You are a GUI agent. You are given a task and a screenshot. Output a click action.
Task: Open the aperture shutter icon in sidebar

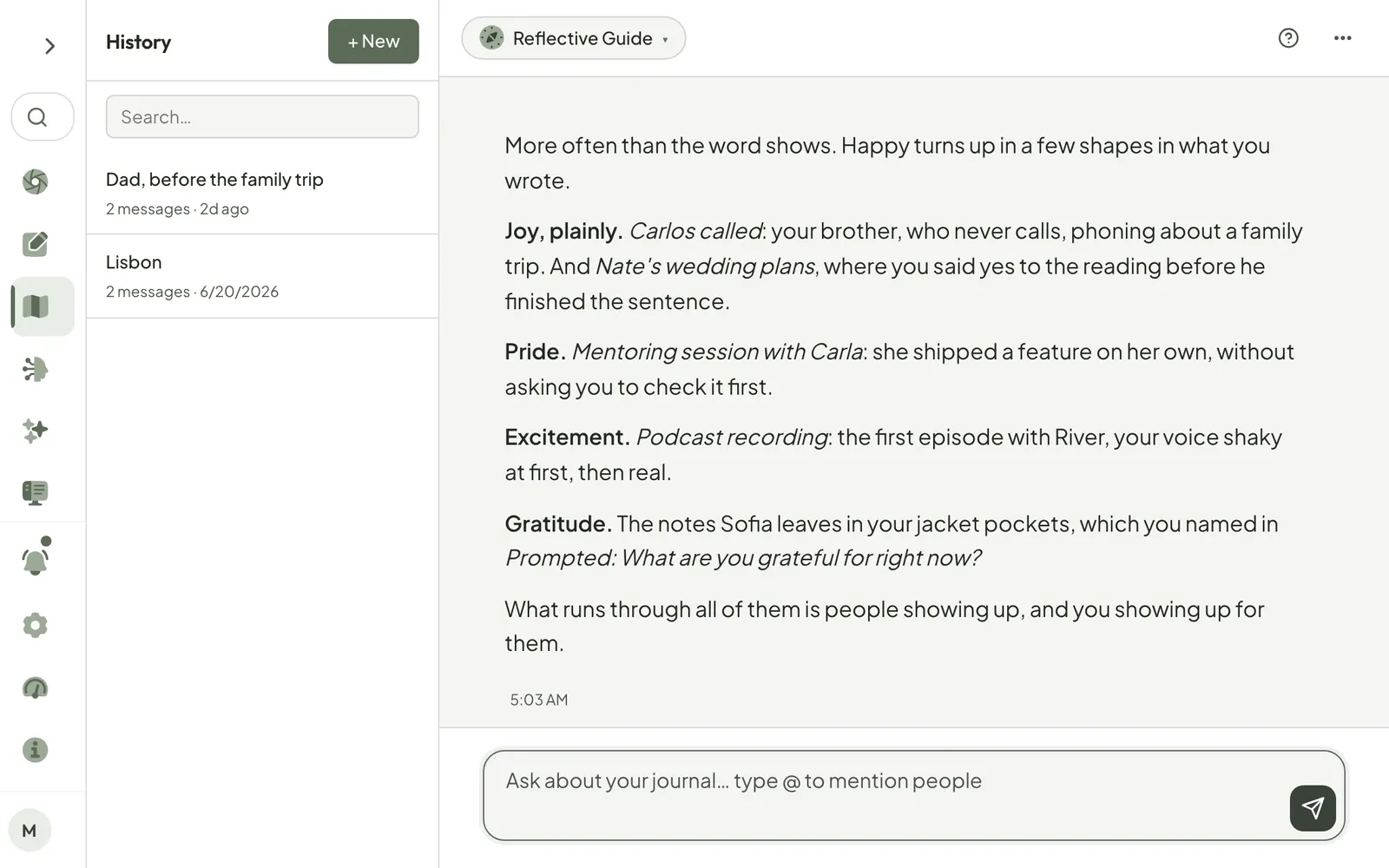pyautogui.click(x=36, y=181)
